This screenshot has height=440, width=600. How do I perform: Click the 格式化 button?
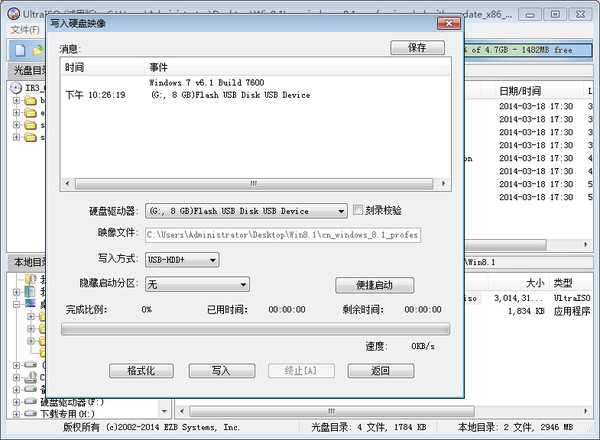141,370
